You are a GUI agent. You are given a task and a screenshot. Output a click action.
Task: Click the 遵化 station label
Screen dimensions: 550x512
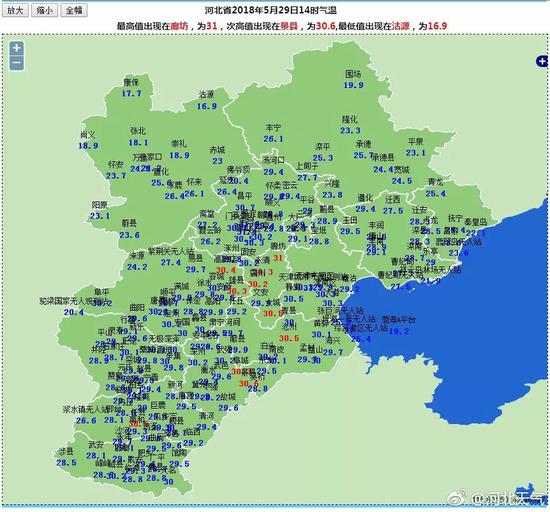[365, 198]
